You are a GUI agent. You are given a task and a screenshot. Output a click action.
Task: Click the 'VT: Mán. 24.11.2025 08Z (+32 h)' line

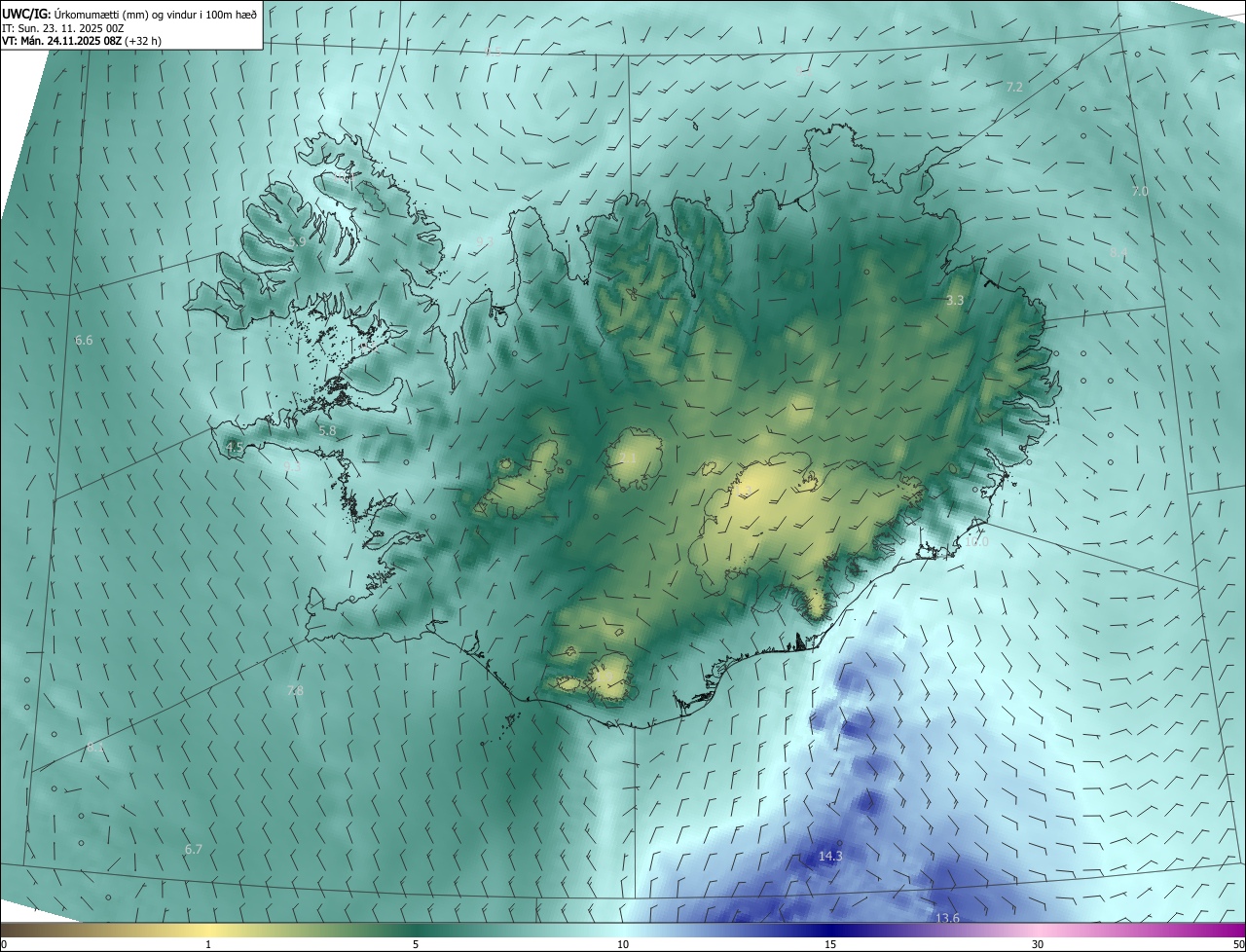[82, 41]
